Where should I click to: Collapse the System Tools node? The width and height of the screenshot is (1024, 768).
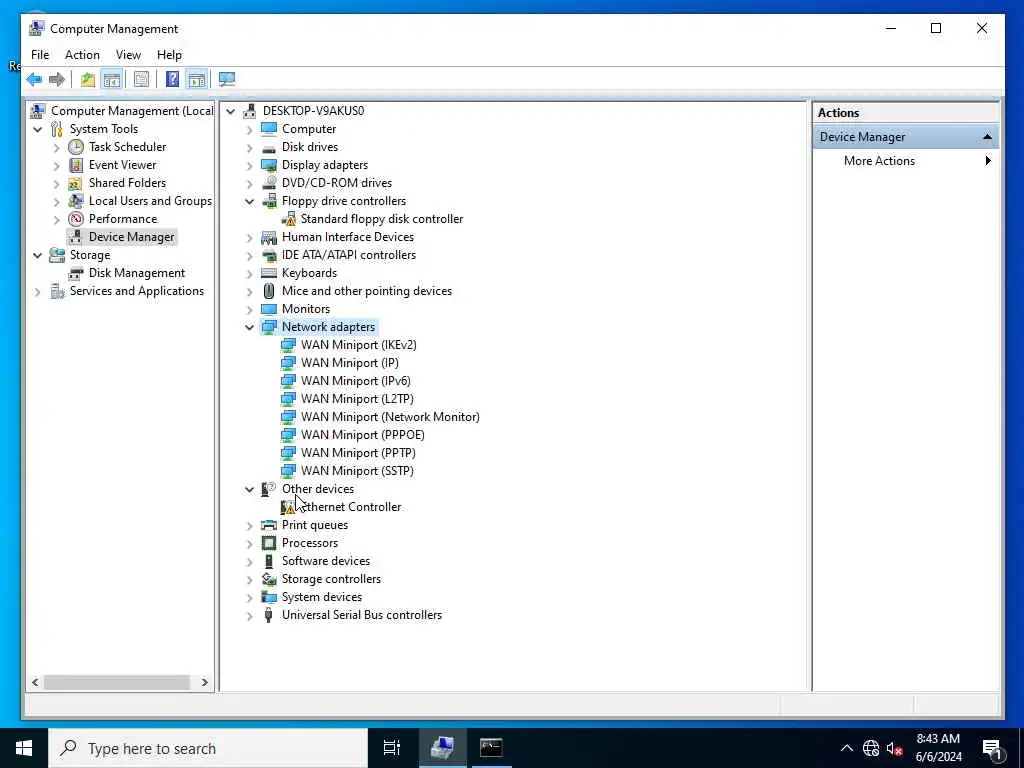coord(38,129)
